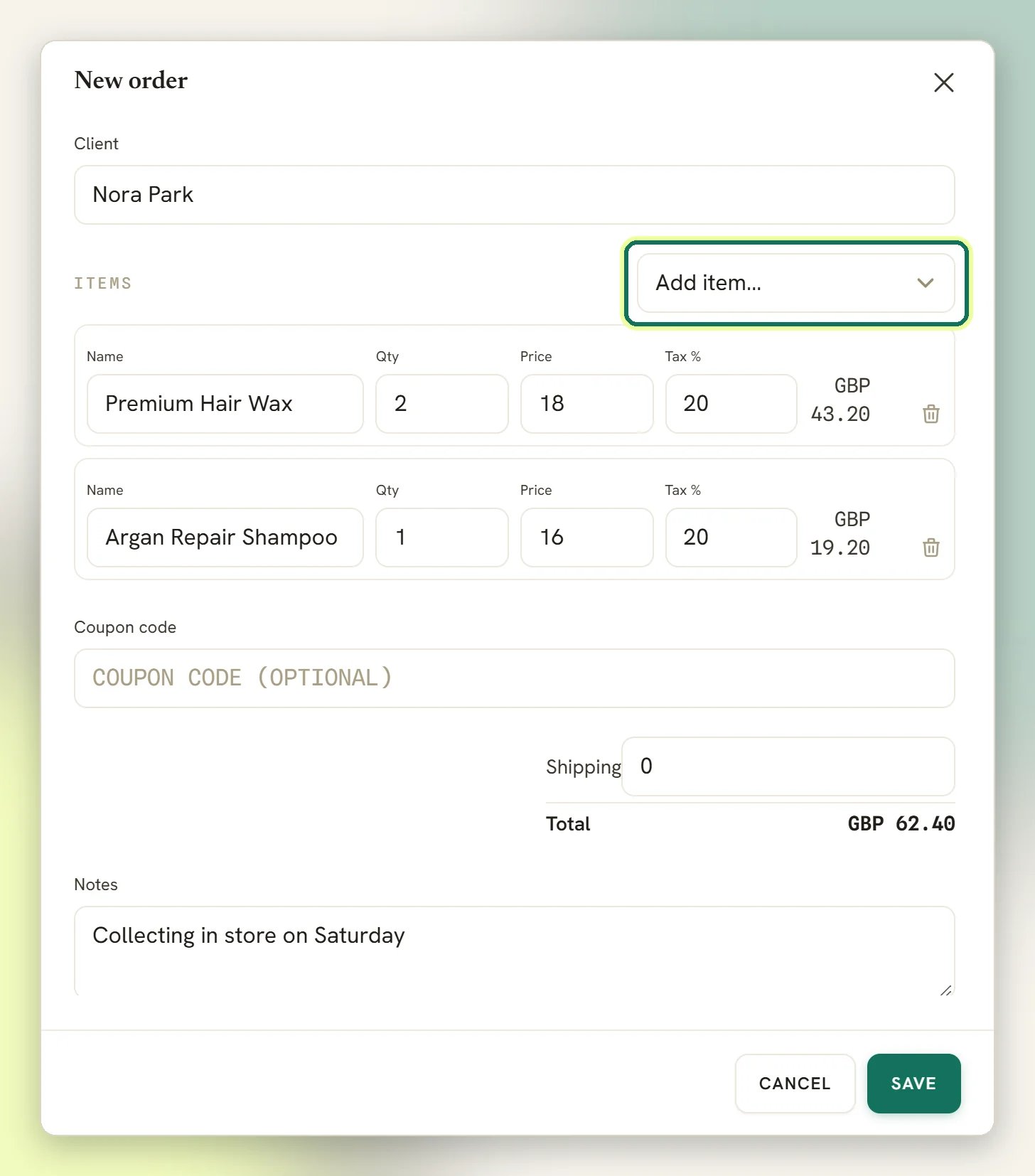Edit price field for Argan Repair Shampoo
This screenshot has width=1035, height=1176.
click(586, 538)
